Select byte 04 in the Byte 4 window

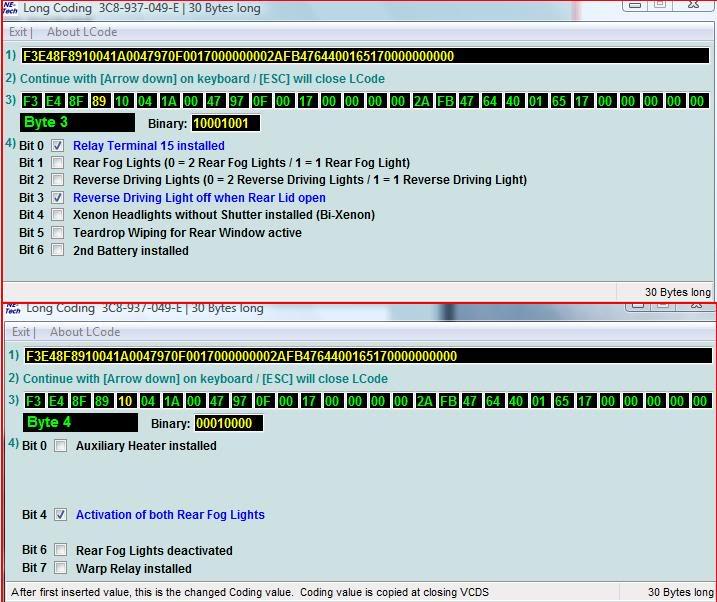tap(148, 401)
